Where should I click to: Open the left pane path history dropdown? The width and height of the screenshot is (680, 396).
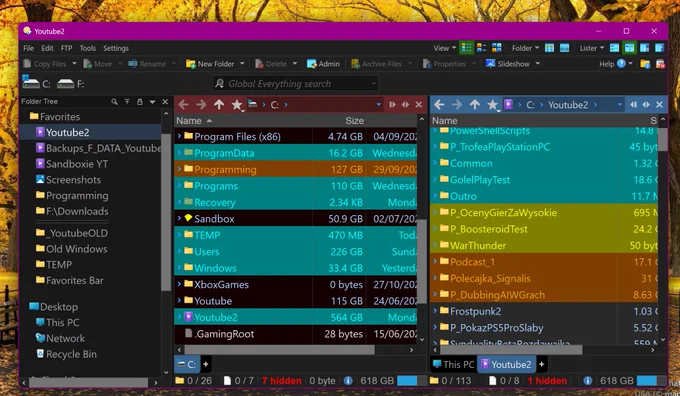(x=379, y=105)
